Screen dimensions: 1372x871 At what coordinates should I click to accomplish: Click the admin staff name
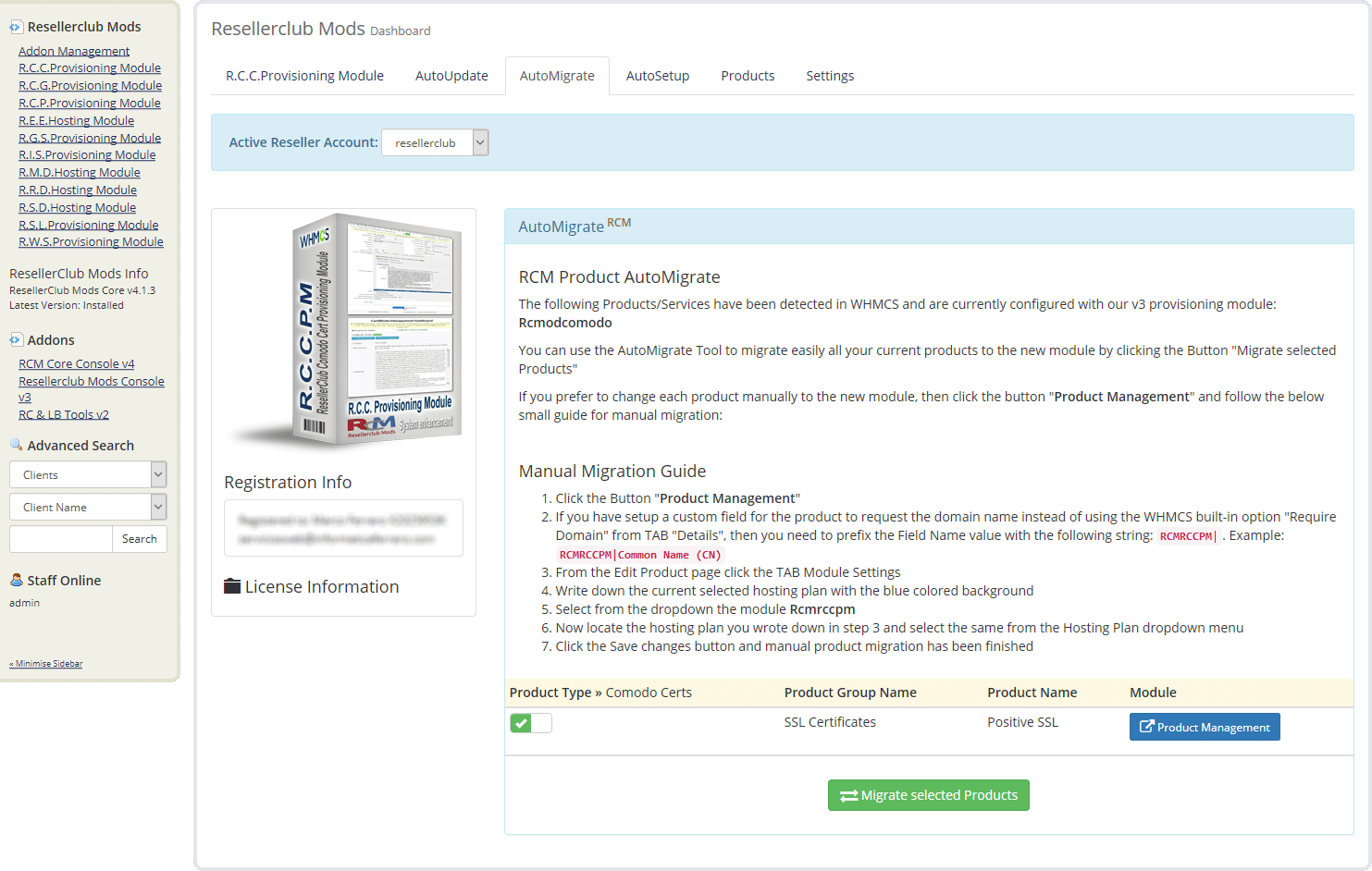pos(24,603)
